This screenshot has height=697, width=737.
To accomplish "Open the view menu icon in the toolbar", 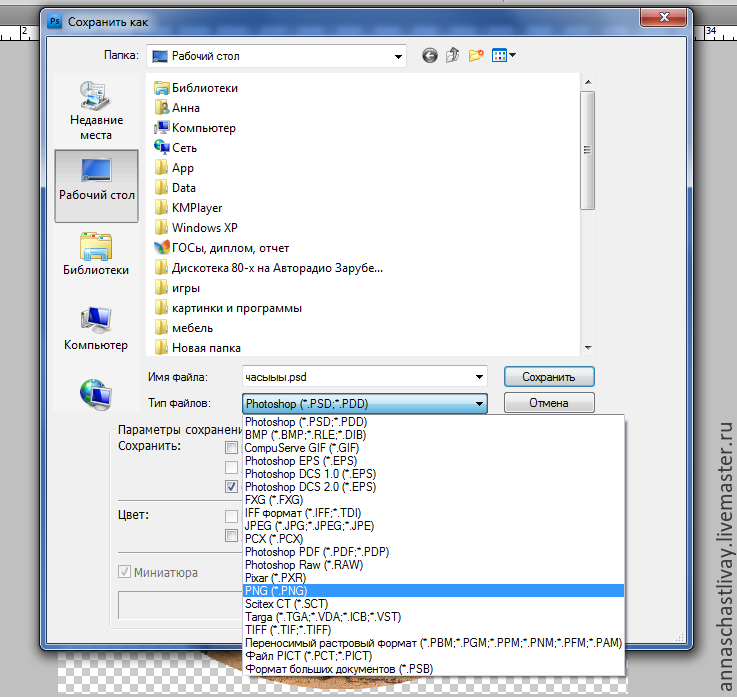I will coord(499,55).
